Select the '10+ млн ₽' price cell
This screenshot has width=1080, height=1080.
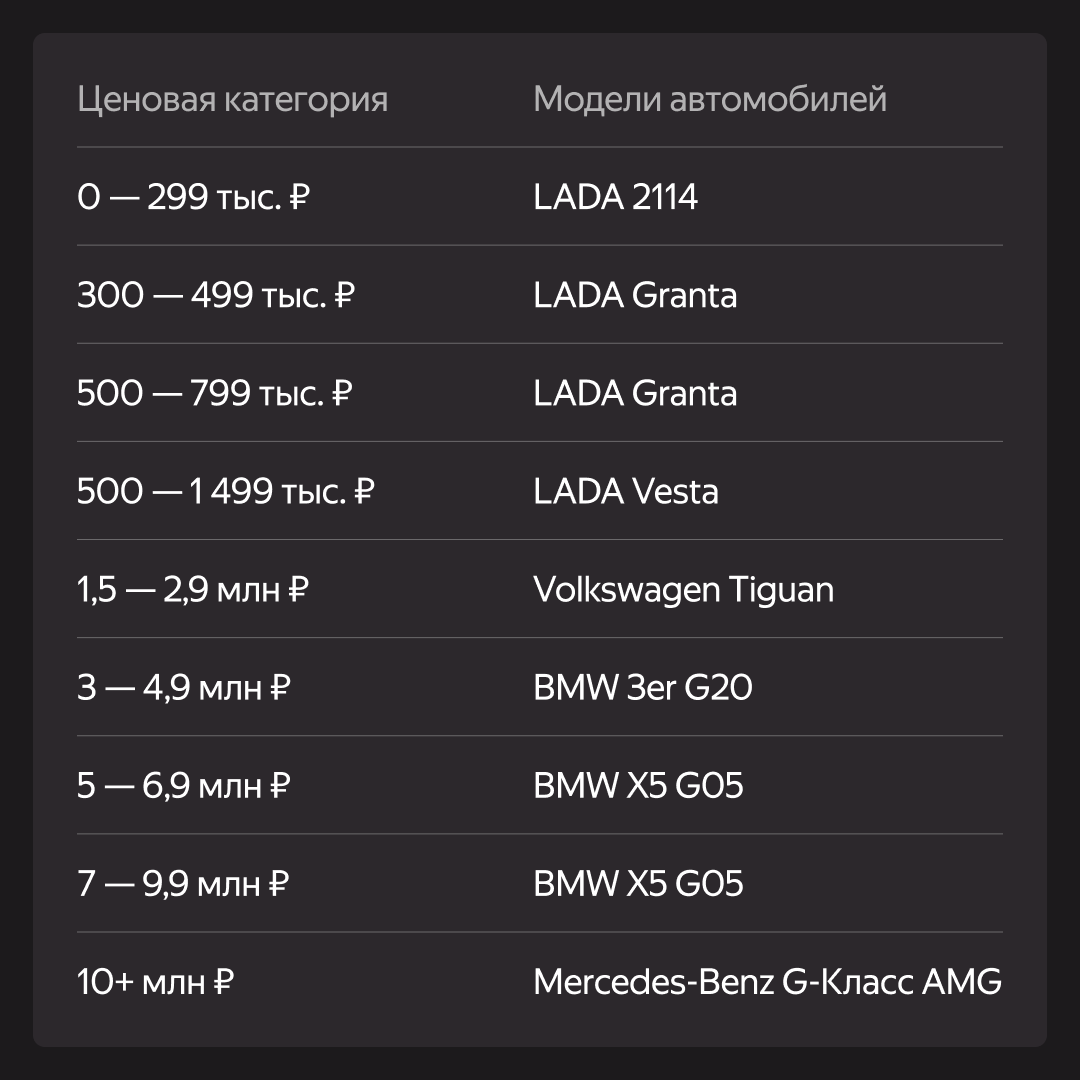point(156,982)
